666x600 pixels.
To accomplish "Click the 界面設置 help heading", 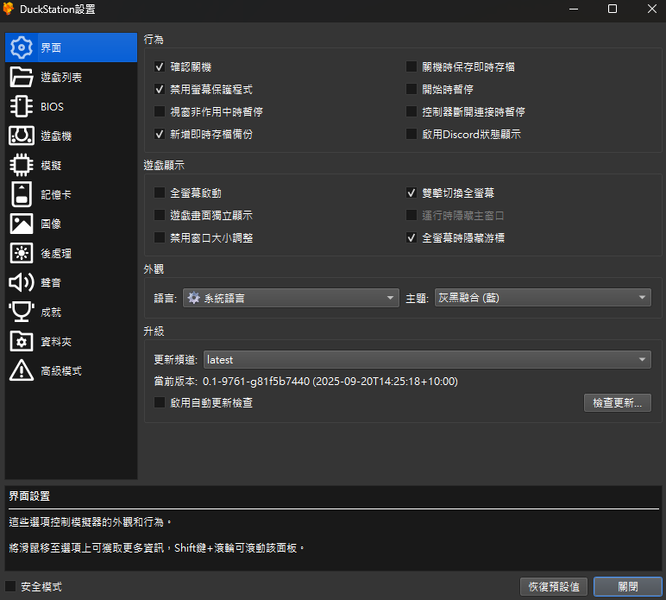I will [29, 496].
